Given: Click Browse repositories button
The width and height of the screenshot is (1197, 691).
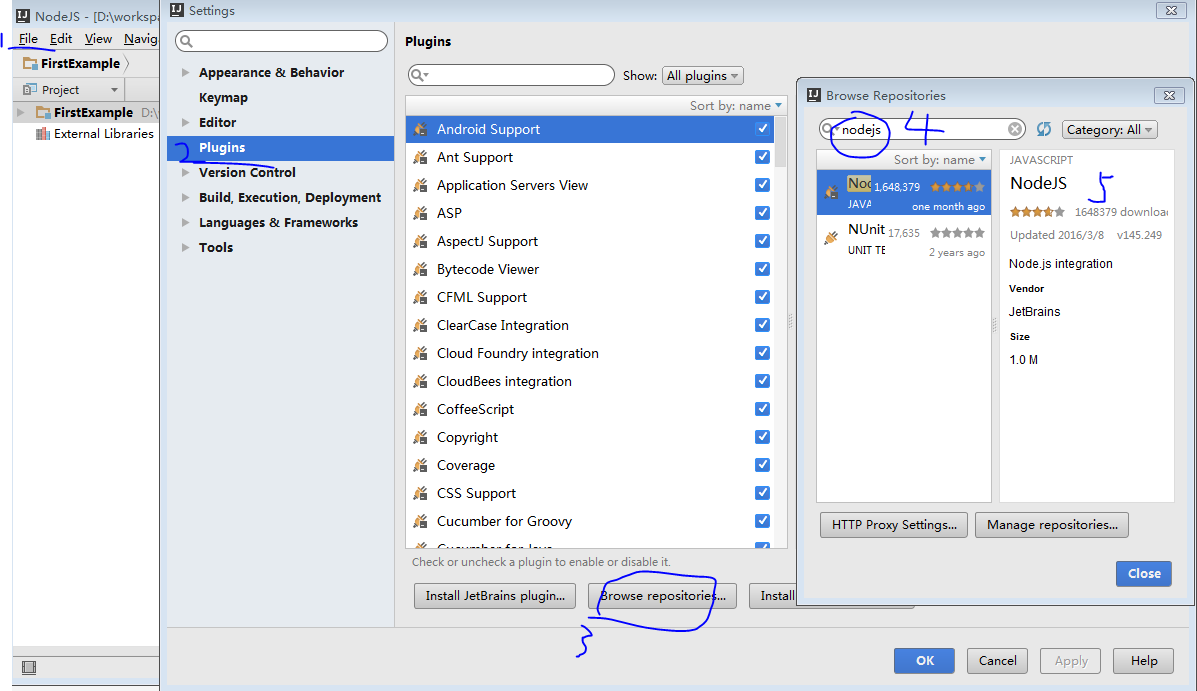Looking at the screenshot, I should click(x=662, y=596).
